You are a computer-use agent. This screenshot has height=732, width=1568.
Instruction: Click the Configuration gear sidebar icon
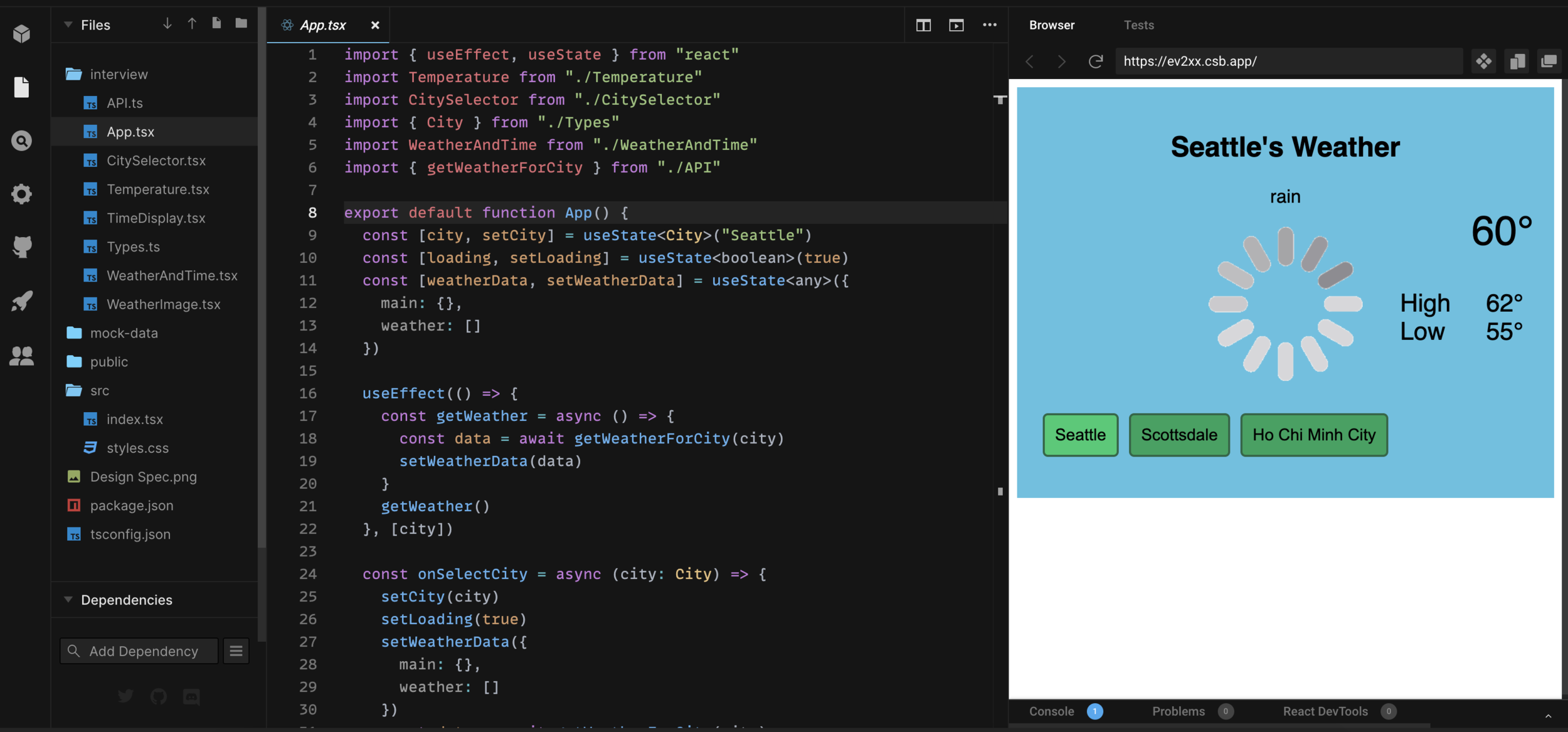point(21,194)
